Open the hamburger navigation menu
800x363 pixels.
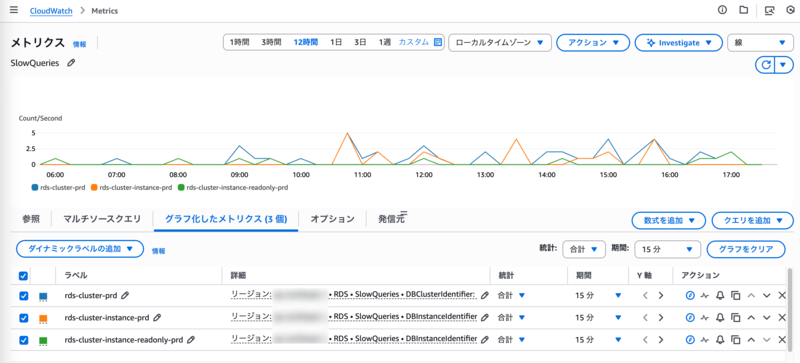click(x=14, y=10)
